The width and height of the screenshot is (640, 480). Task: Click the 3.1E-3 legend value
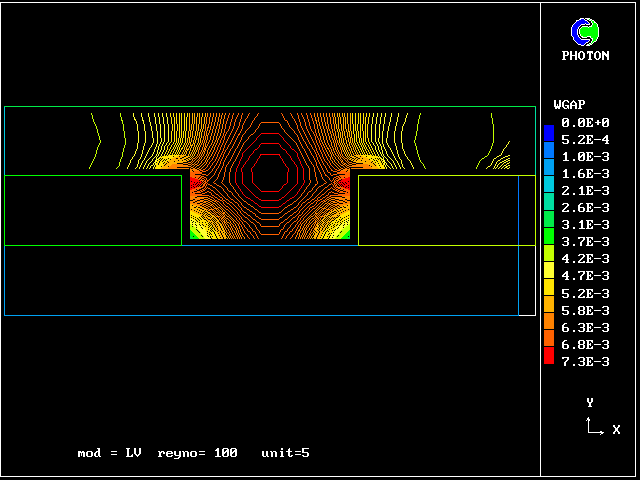[585, 224]
